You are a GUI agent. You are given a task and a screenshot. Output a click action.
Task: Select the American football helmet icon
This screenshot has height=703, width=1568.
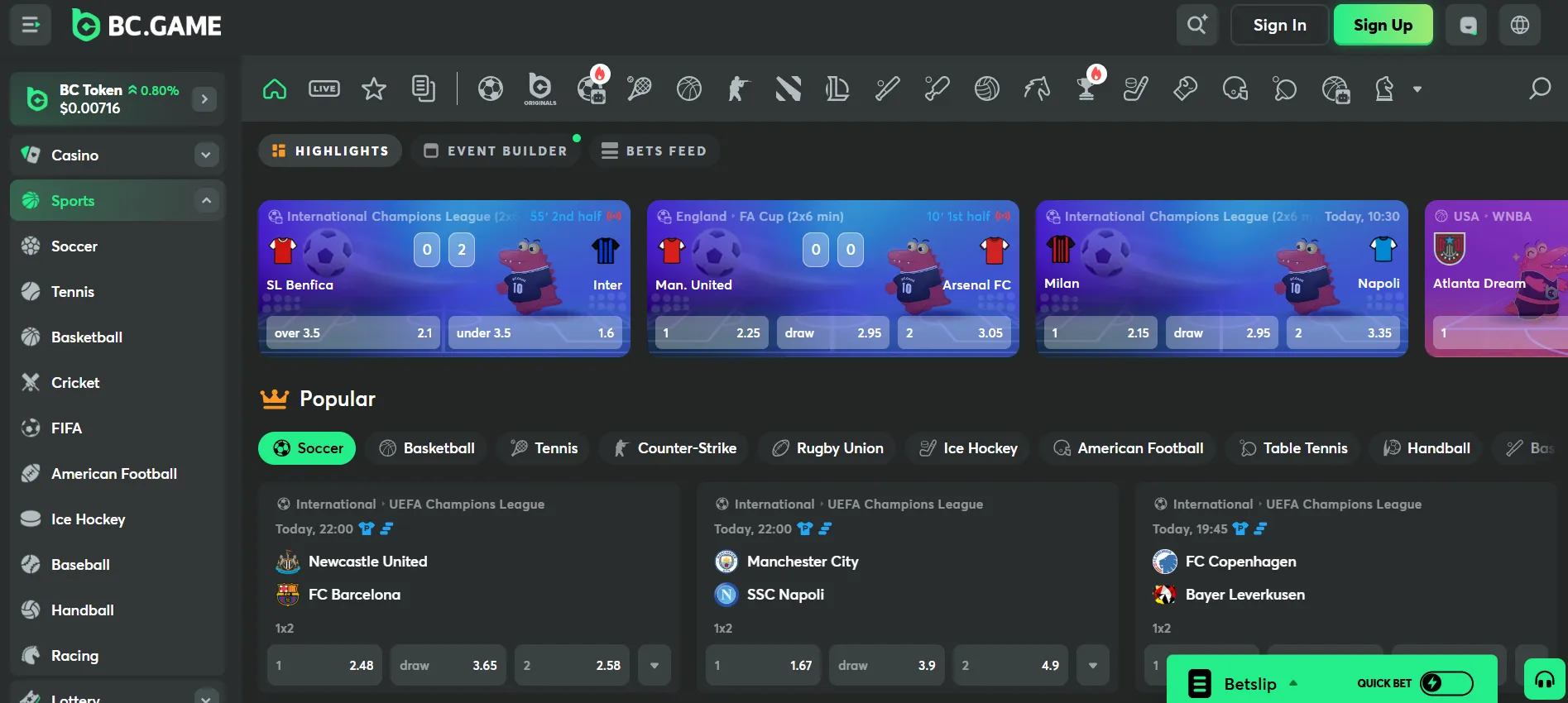pyautogui.click(x=1235, y=88)
